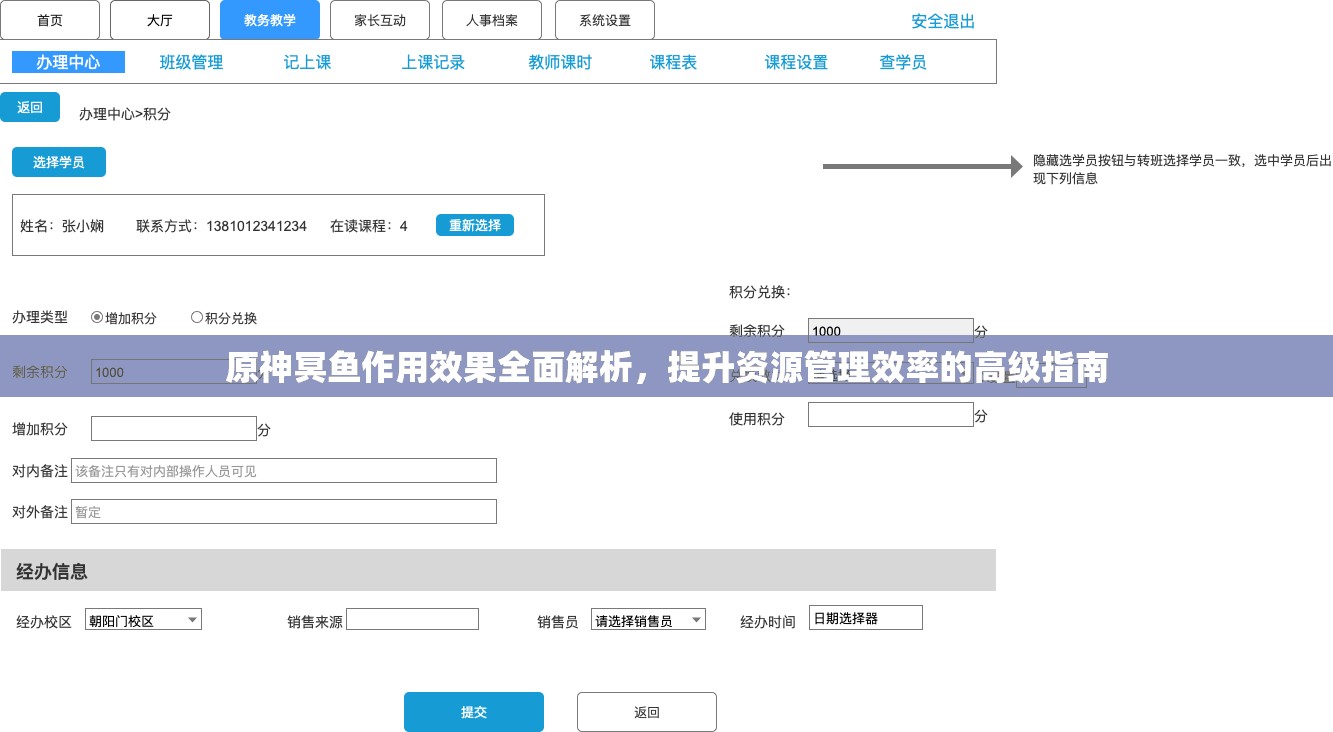Click the 剩余积分 field under 积分兑换
Image resolution: width=1333 pixels, height=732 pixels.
891,330
